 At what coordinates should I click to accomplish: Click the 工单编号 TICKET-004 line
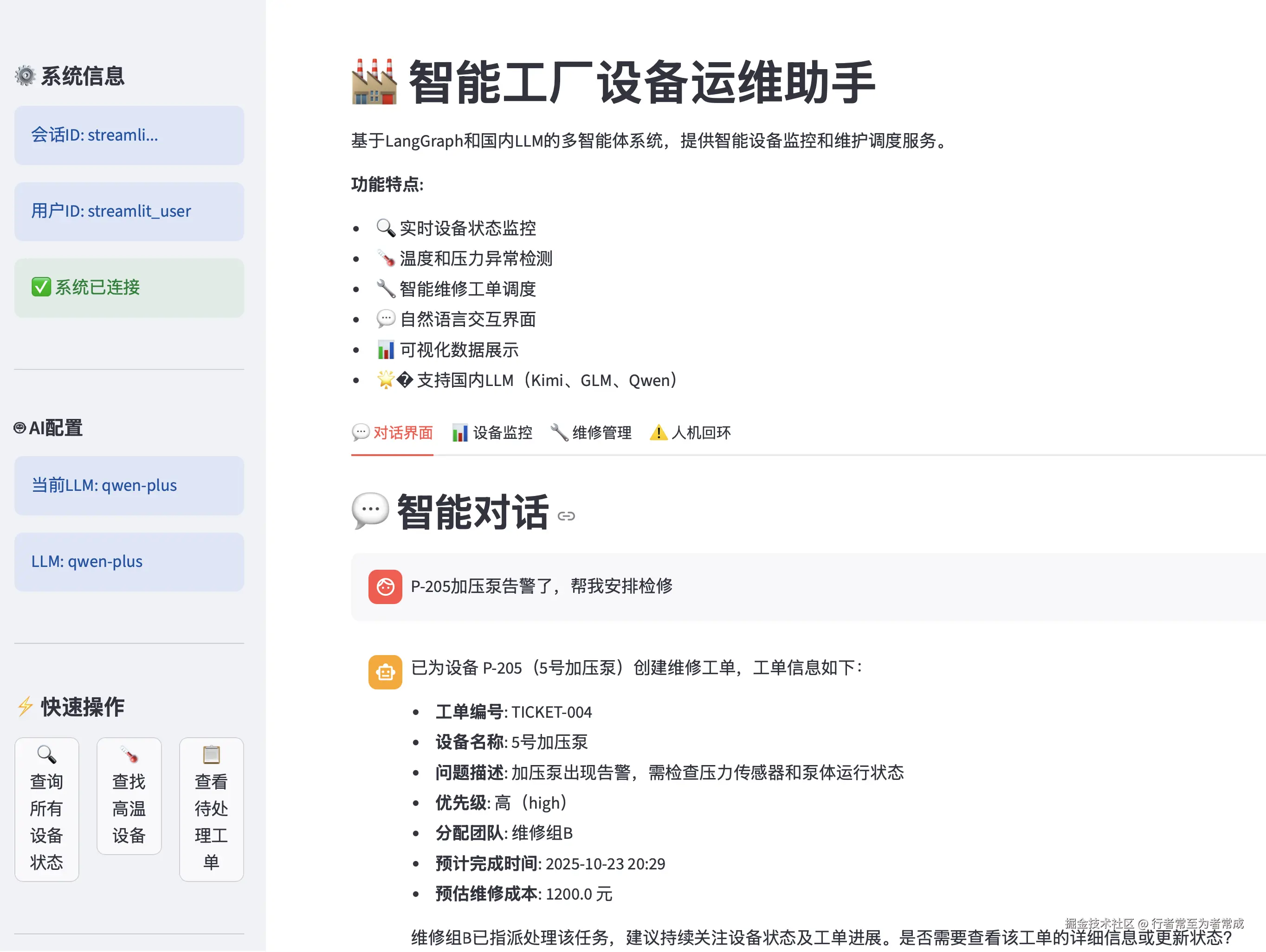point(513,712)
